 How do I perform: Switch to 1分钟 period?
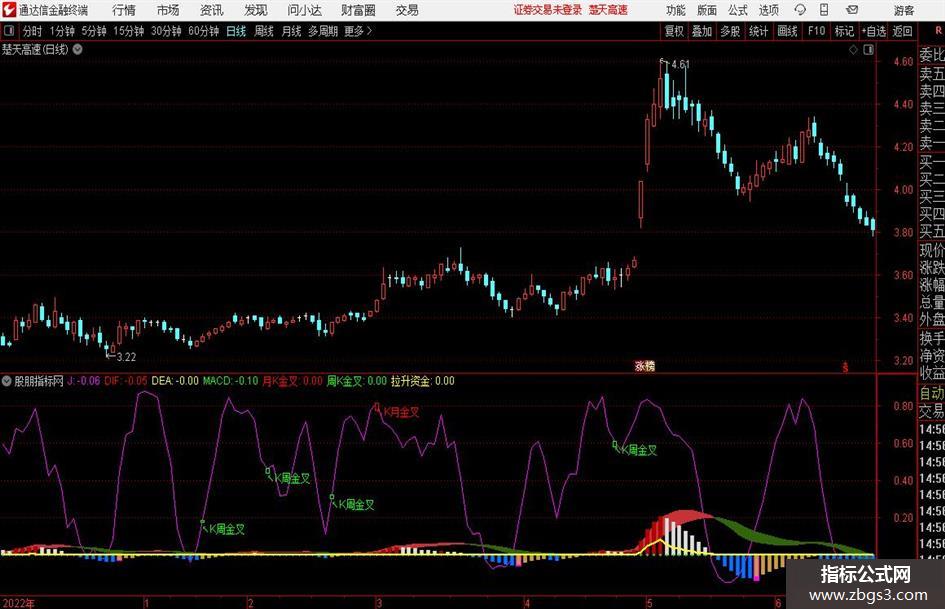[x=62, y=31]
